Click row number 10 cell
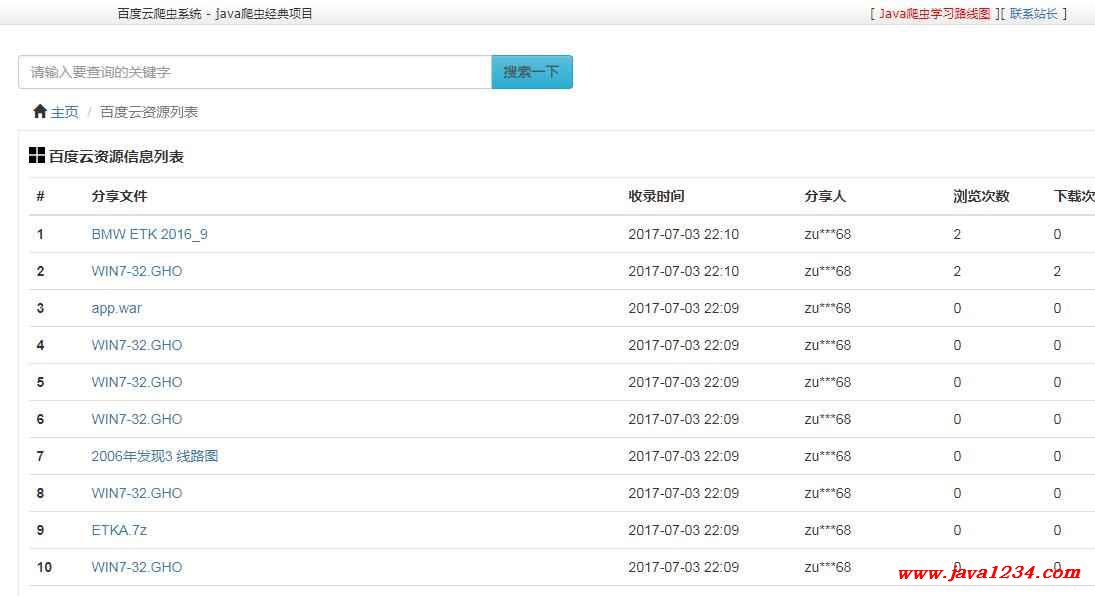 point(44,567)
